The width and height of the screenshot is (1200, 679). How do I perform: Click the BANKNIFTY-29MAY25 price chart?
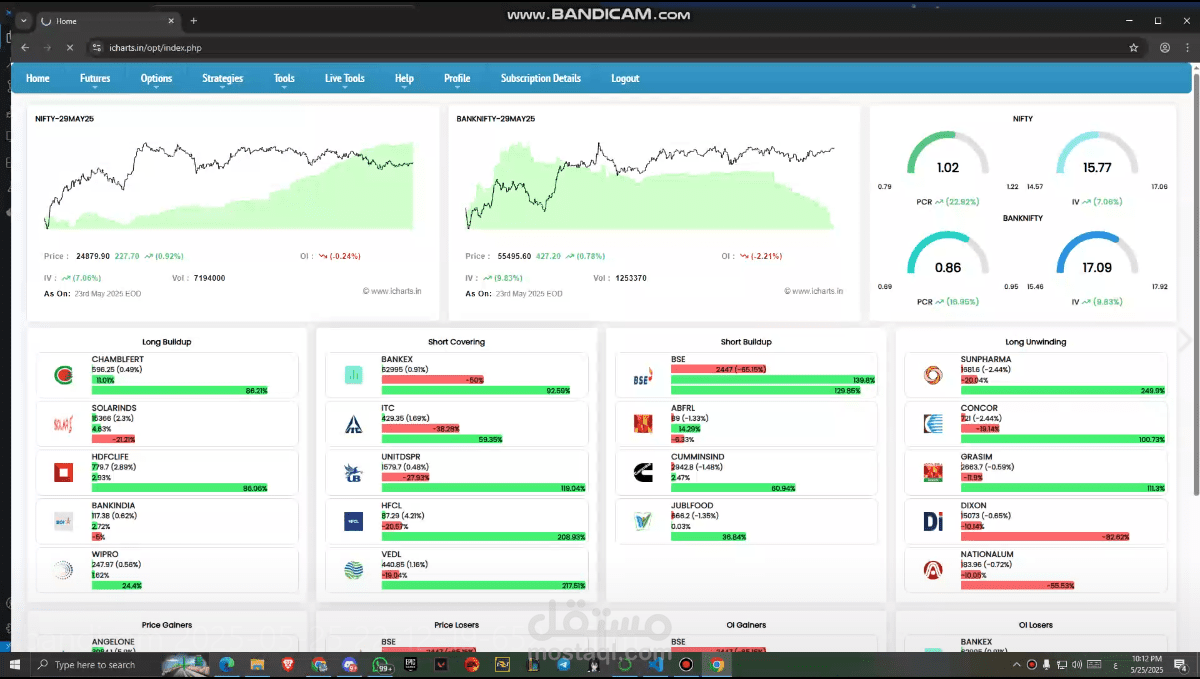[x=650, y=184]
